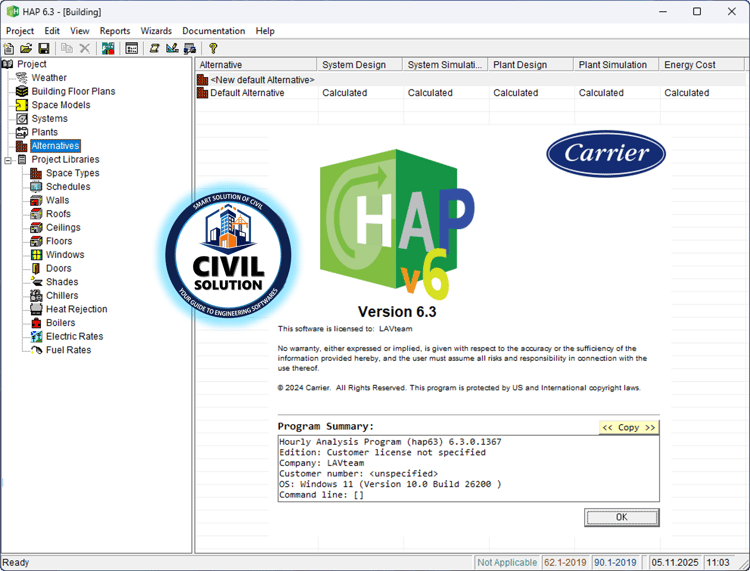This screenshot has height=571, width=750.
Task: Create a new project via toolbar icon
Action: pyautogui.click(x=9, y=48)
